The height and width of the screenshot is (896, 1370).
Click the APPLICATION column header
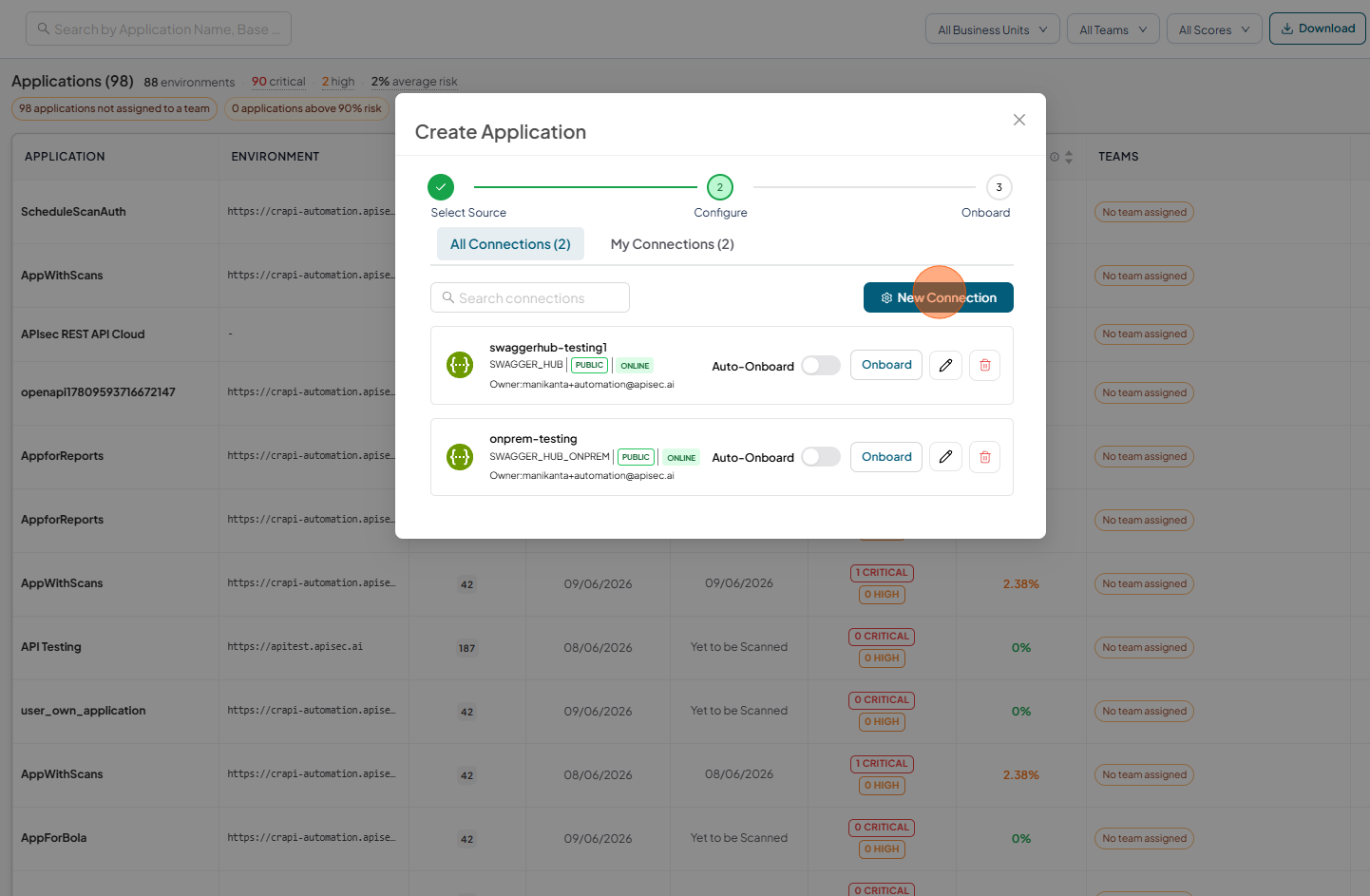(x=65, y=157)
